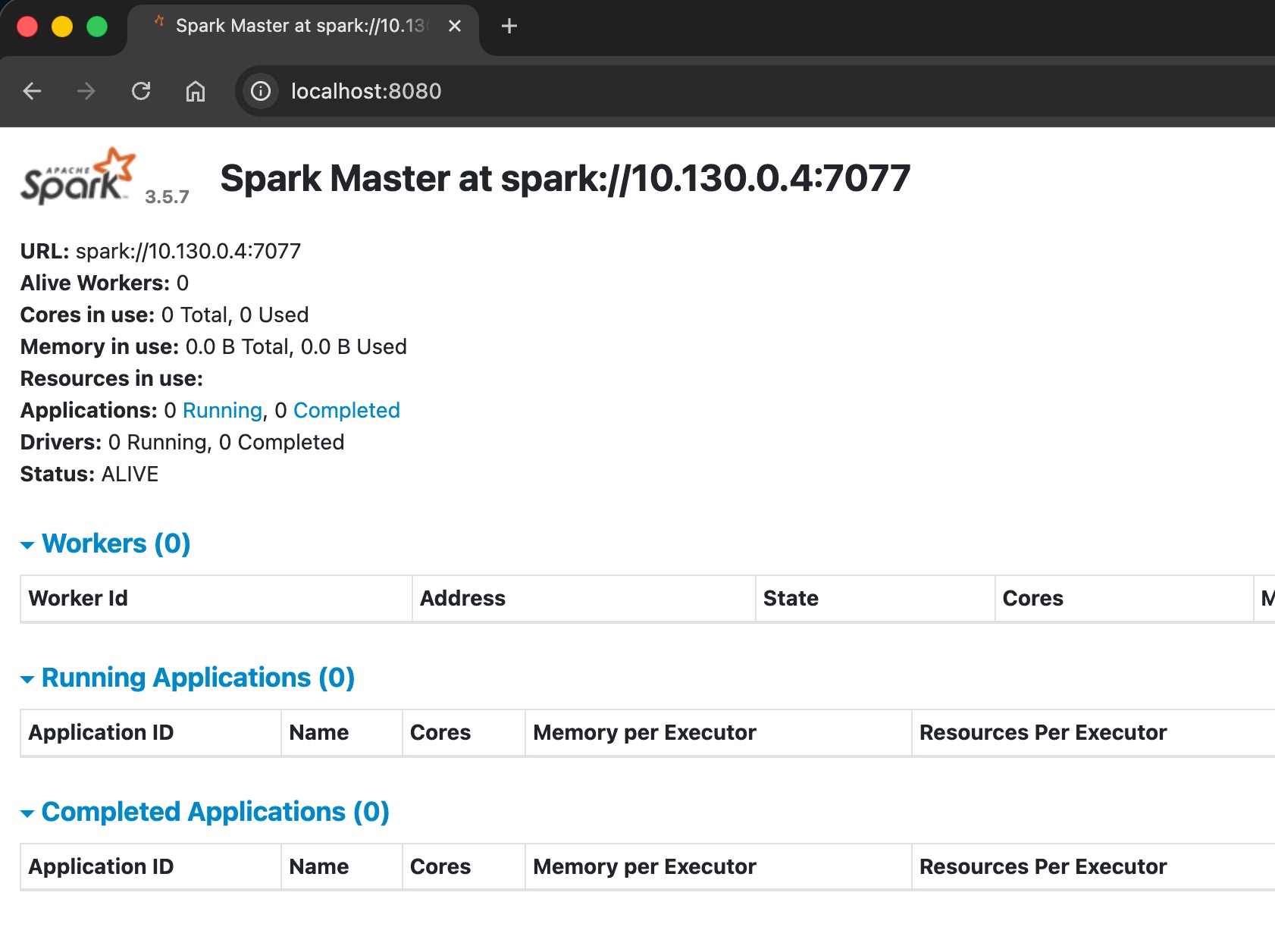Sort Completed Applications by Application ID
Screen dimensions: 1275x952
151,867
